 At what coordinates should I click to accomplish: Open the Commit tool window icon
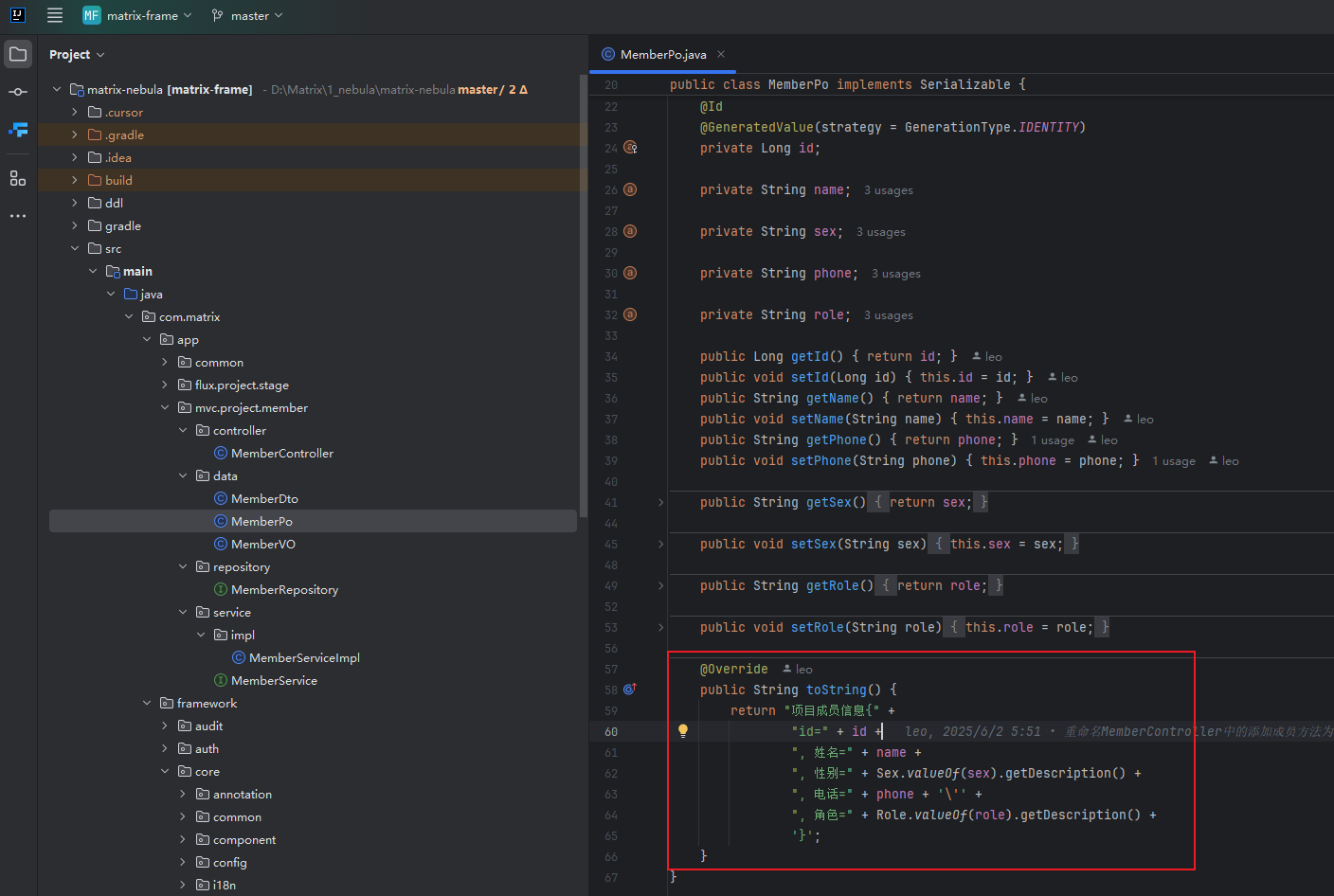pos(18,92)
